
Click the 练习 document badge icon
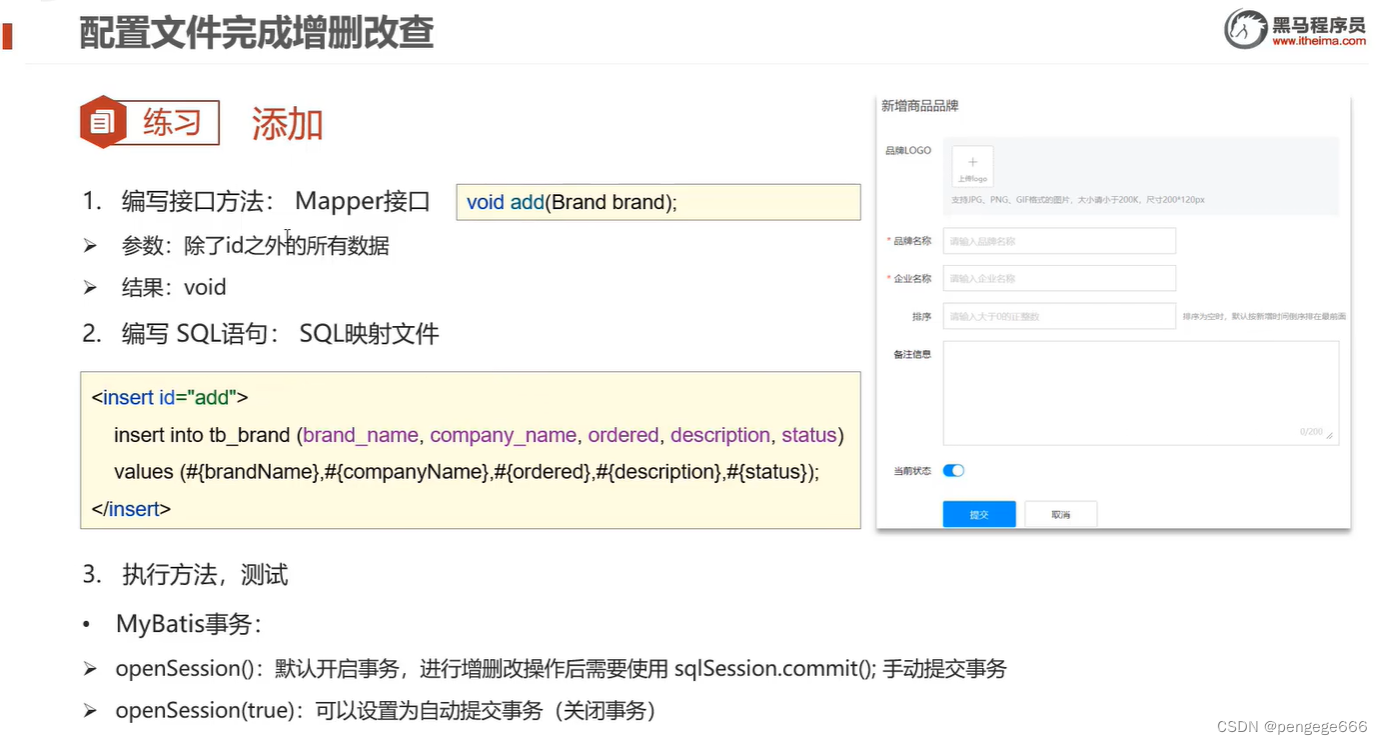101,122
